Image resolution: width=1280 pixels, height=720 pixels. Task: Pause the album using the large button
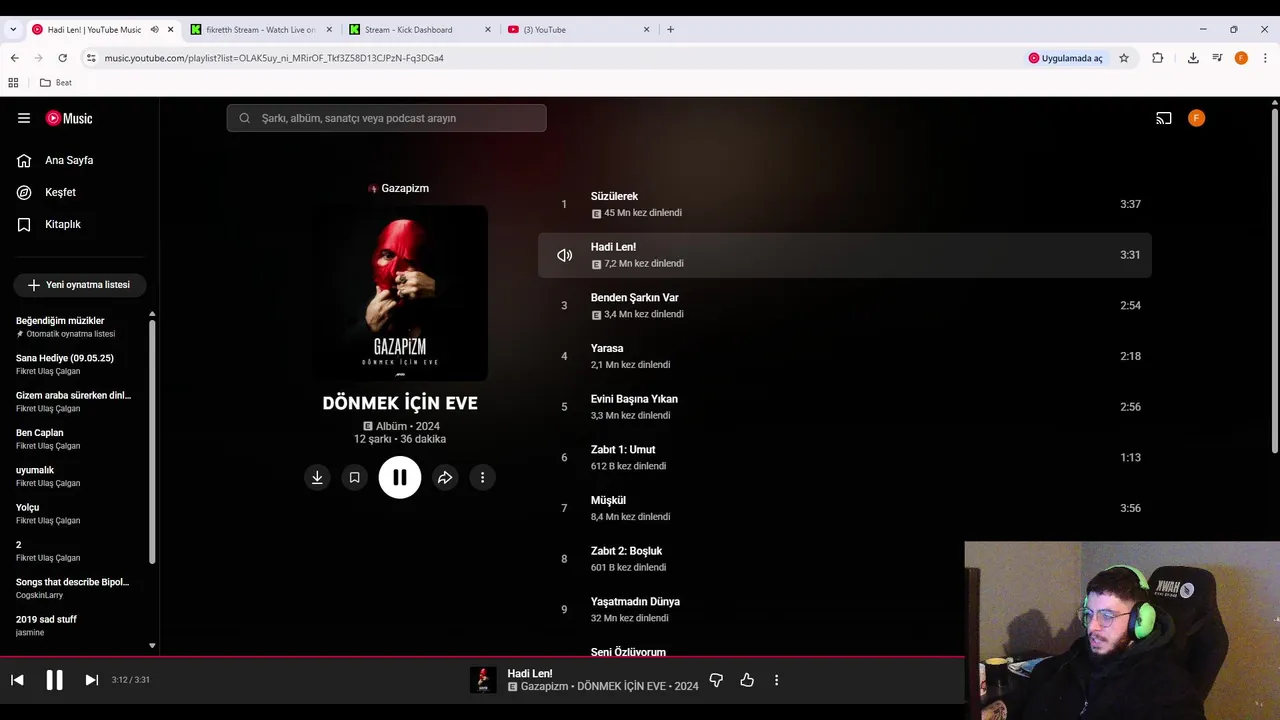click(400, 477)
